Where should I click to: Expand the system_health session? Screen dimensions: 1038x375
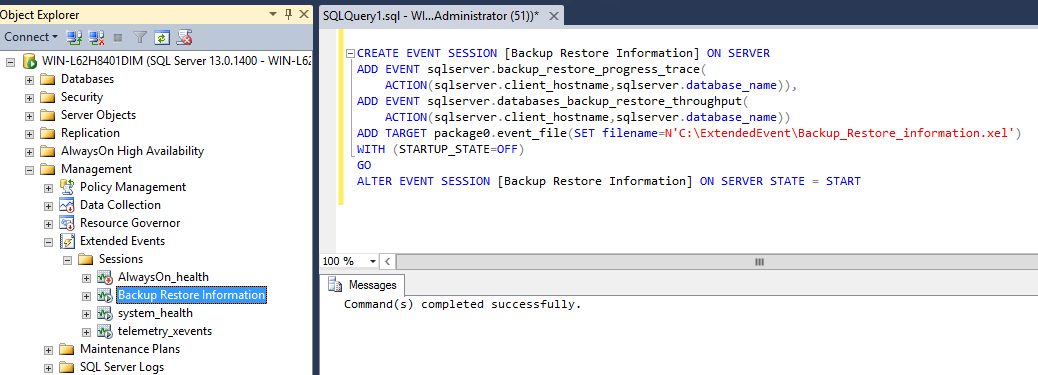(x=85, y=313)
